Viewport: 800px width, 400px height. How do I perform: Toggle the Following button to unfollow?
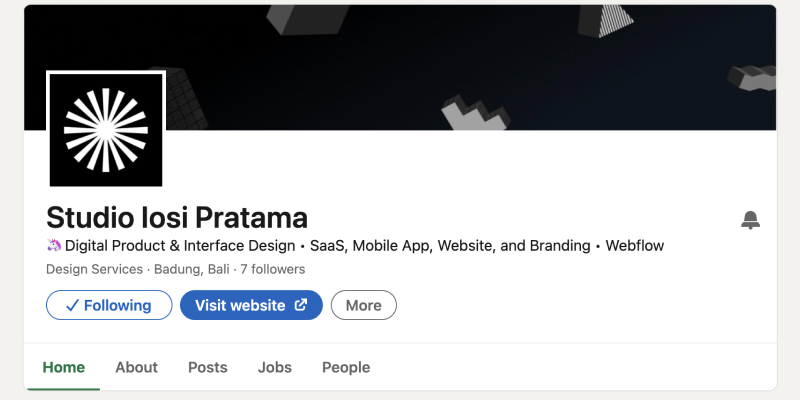pos(108,306)
